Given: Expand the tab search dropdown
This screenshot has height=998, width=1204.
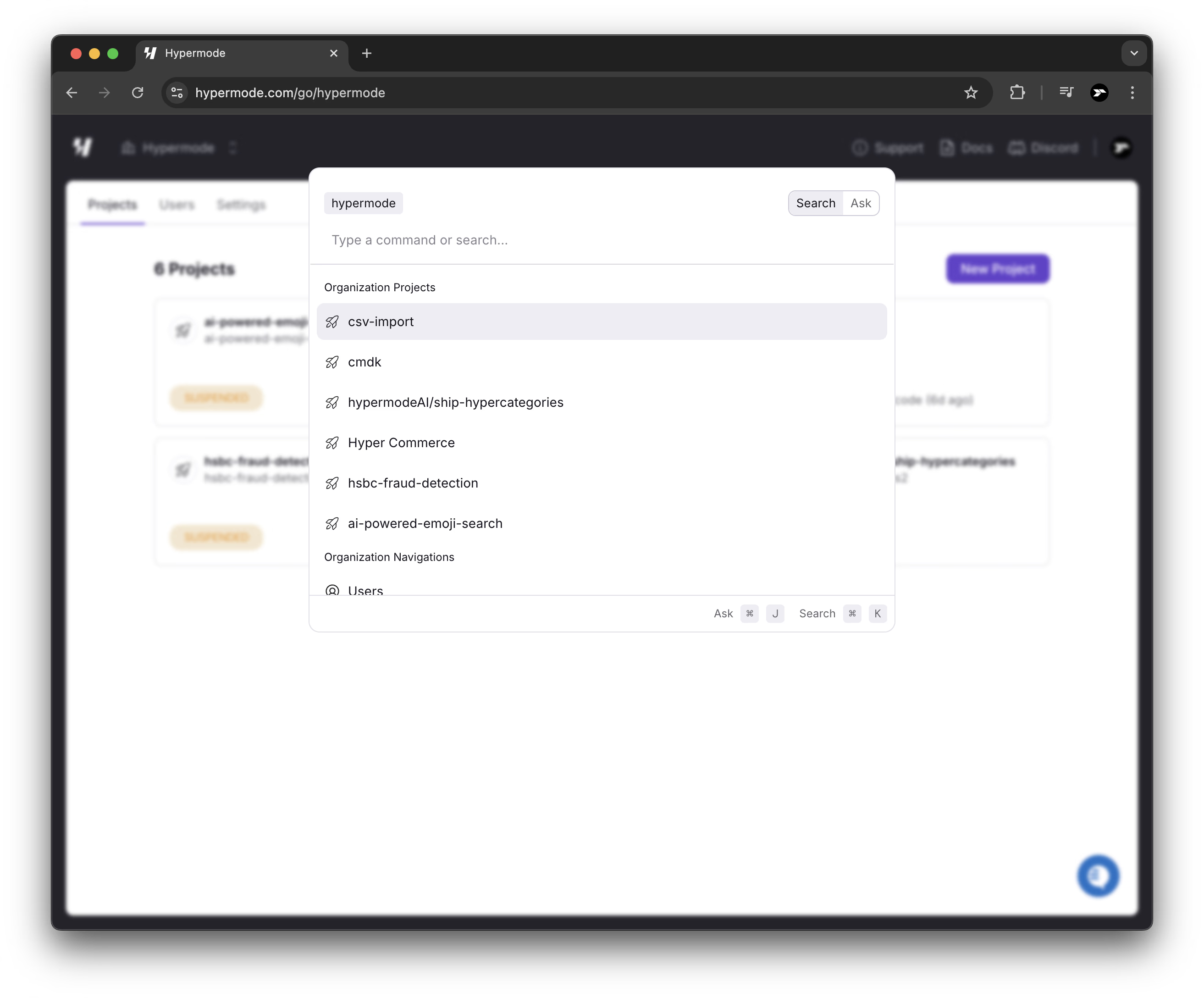Looking at the screenshot, I should [1134, 53].
